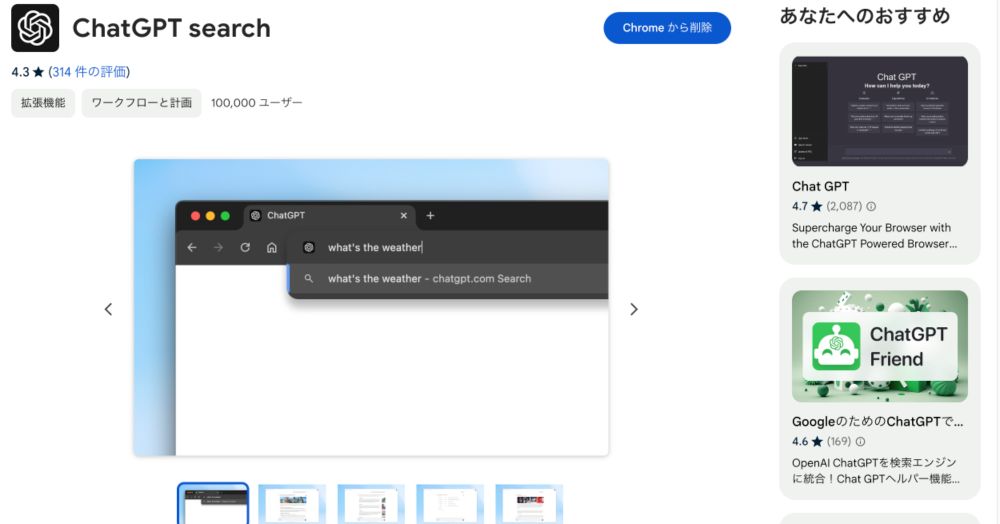Image resolution: width=1000 pixels, height=524 pixels.
Task: Click the main weather search preview image
Action: [371, 307]
